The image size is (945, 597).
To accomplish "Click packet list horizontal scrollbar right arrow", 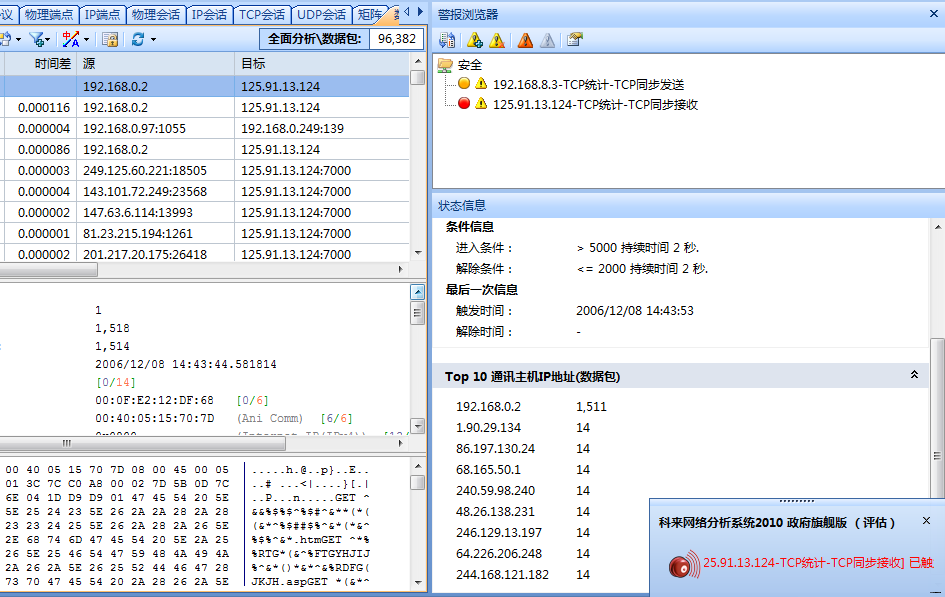I will pos(401,269).
